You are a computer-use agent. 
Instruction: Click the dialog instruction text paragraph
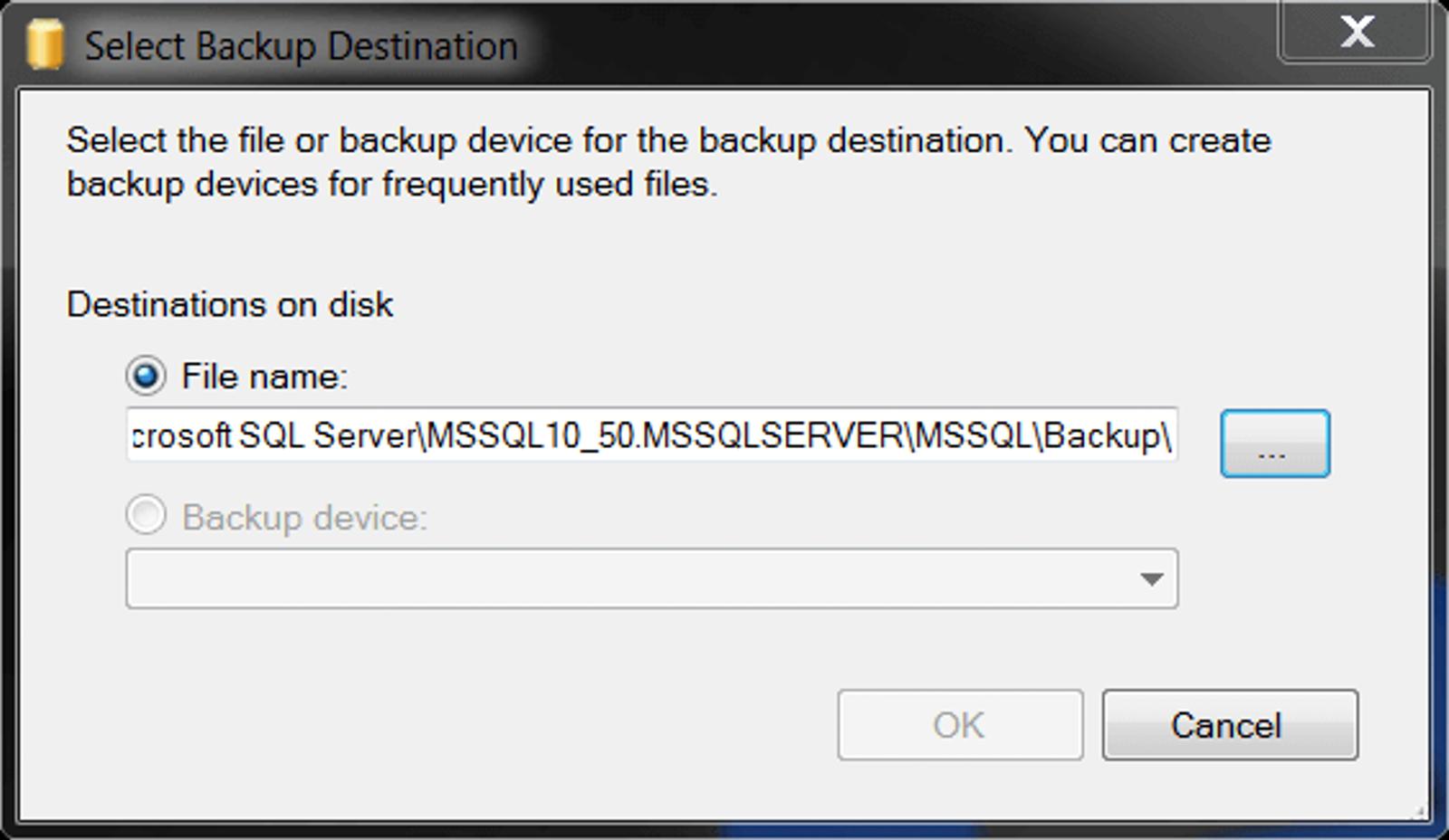(668, 162)
